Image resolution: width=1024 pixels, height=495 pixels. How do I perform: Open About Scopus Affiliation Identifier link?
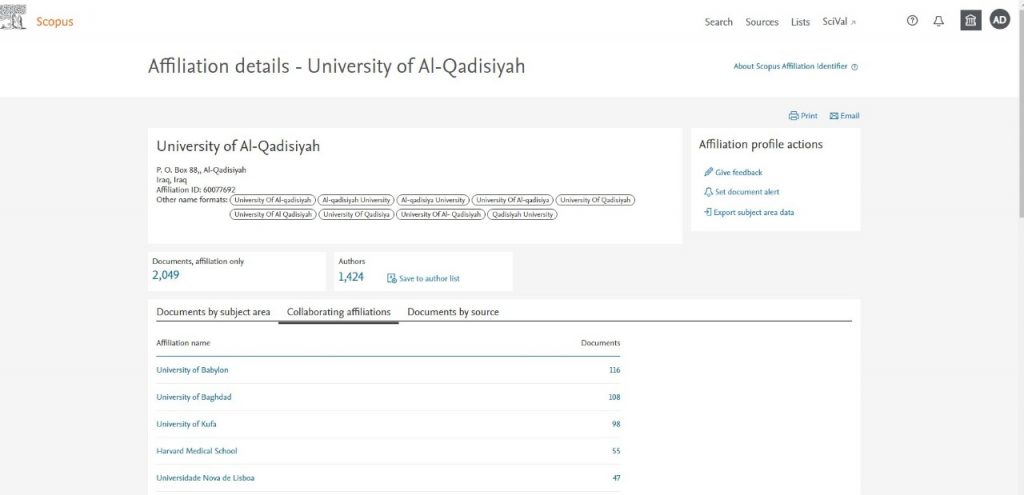tap(790, 67)
